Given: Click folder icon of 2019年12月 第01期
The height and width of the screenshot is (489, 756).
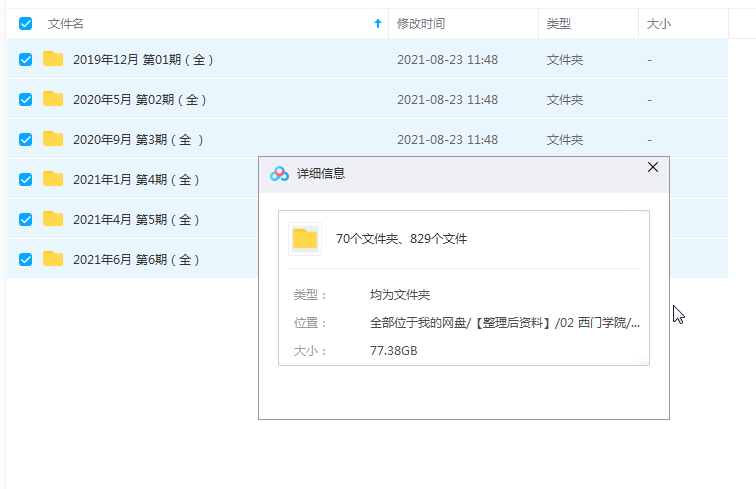Looking at the screenshot, I should coord(53,59).
